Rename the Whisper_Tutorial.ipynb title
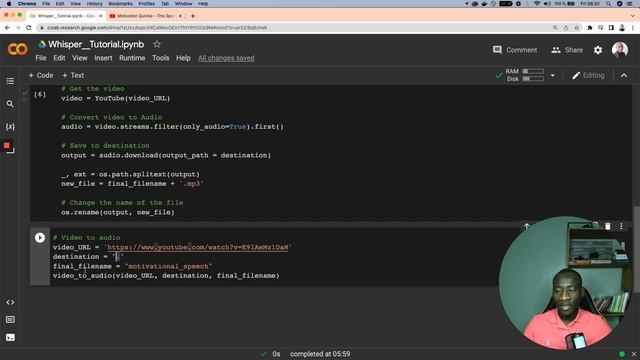 tap(96, 44)
